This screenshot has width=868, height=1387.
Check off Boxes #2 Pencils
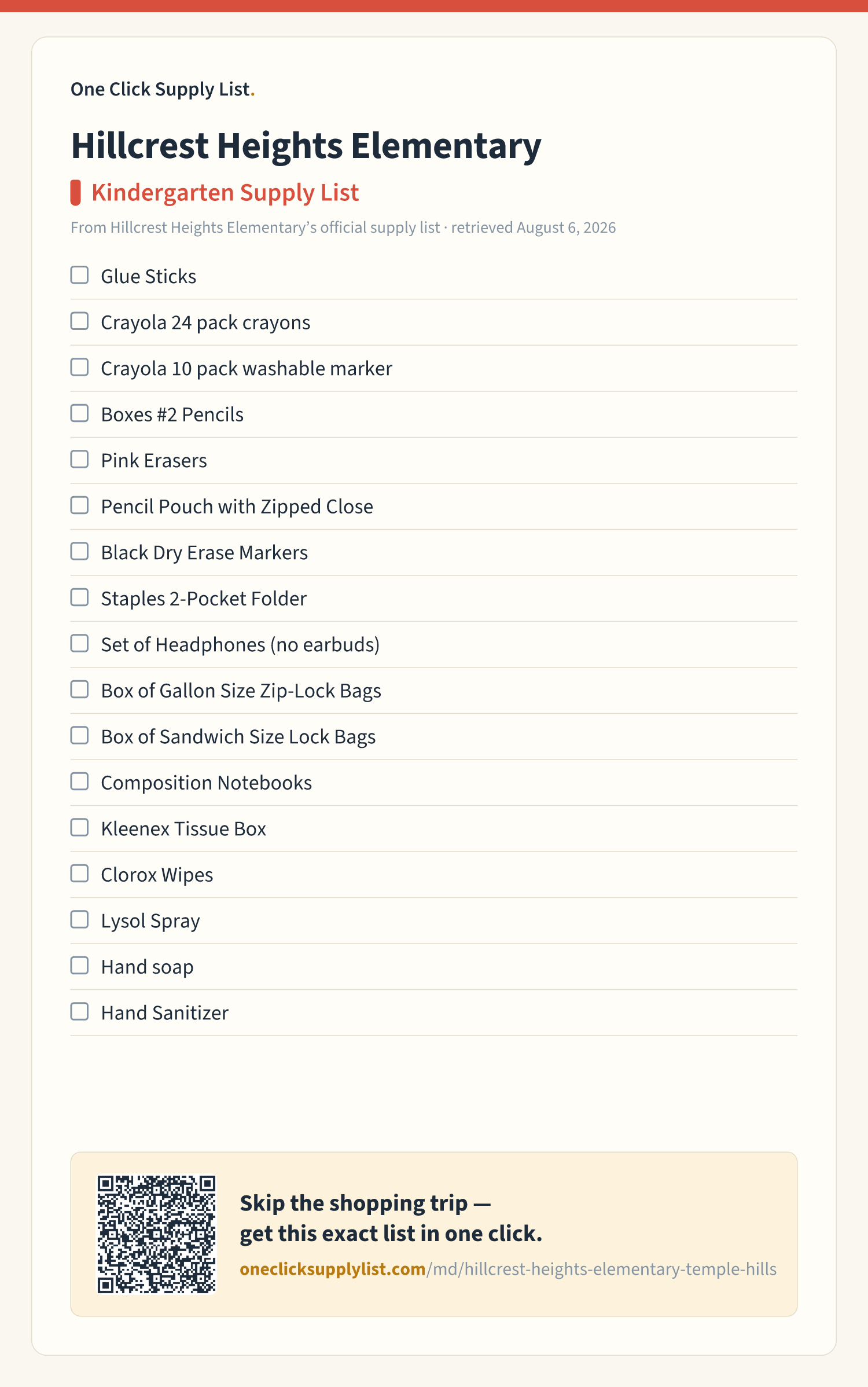point(79,413)
